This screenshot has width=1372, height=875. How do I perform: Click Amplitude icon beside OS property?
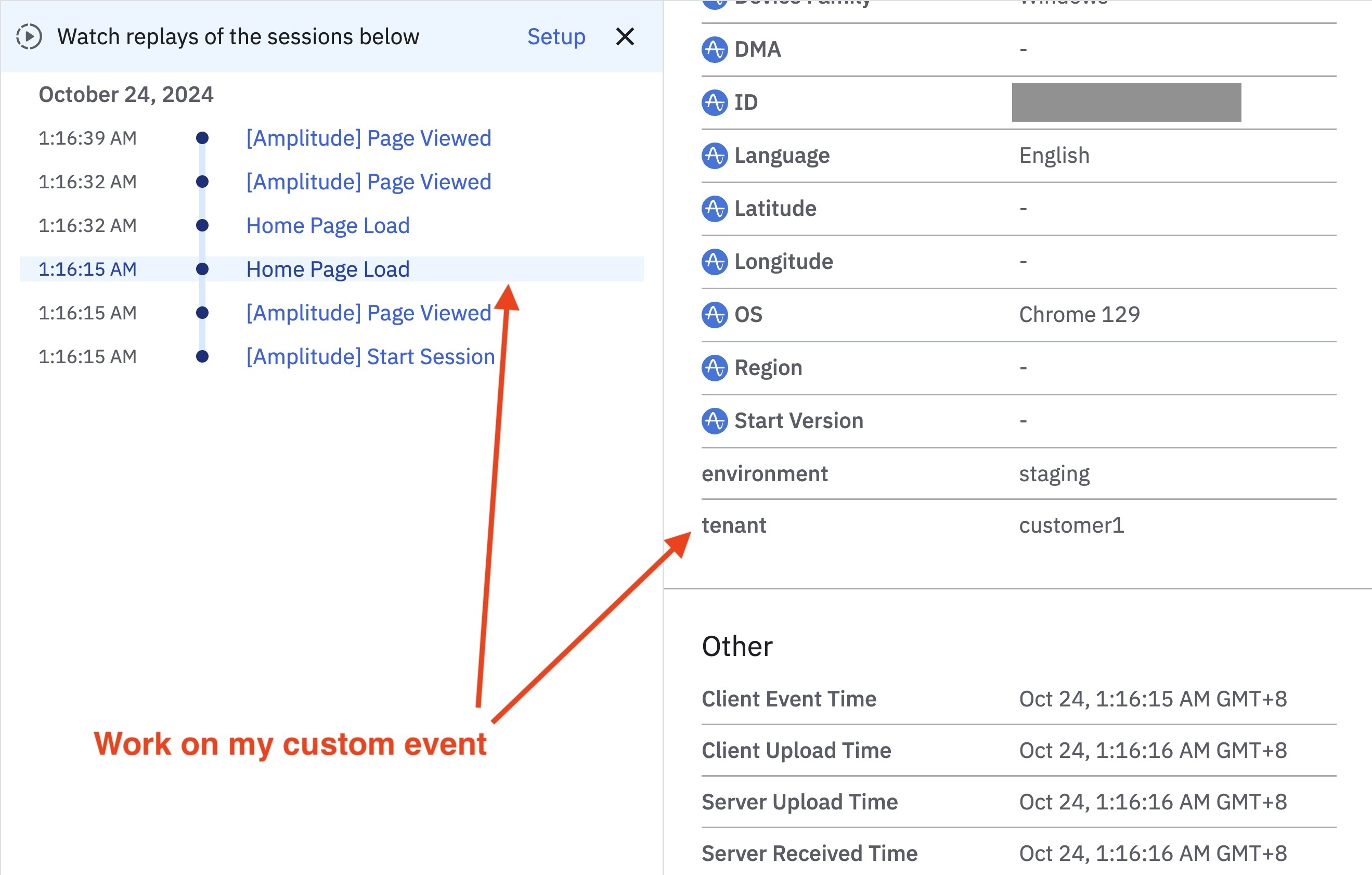tap(714, 315)
